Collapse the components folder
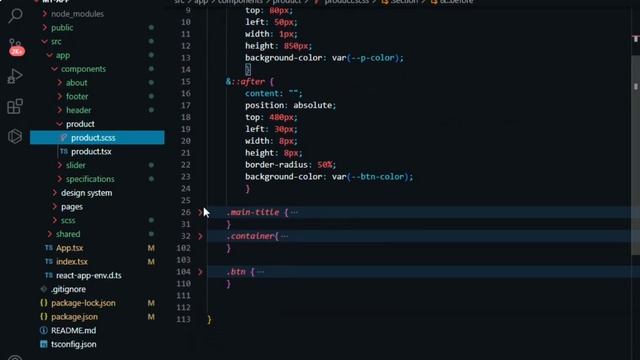Viewport: 640px width, 360px height. [54, 69]
